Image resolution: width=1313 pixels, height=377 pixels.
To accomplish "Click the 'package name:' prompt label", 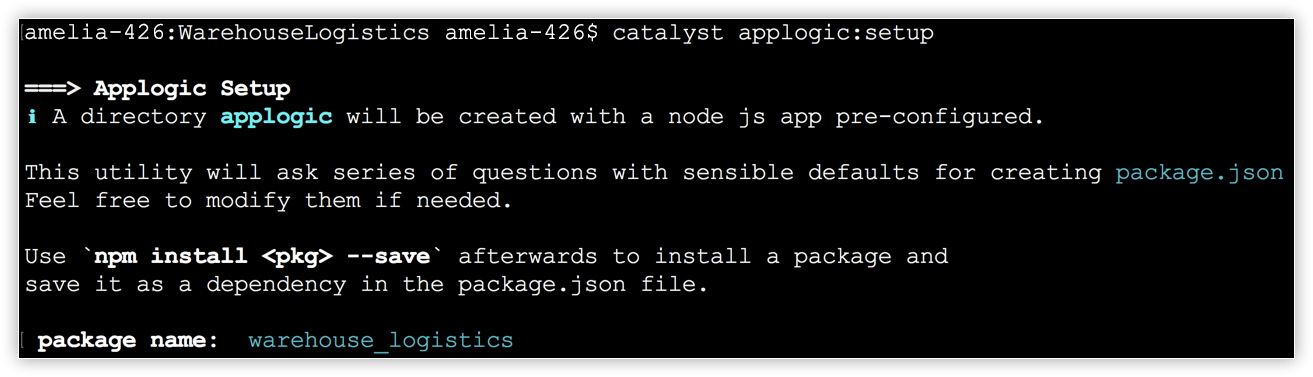I will 128,341.
